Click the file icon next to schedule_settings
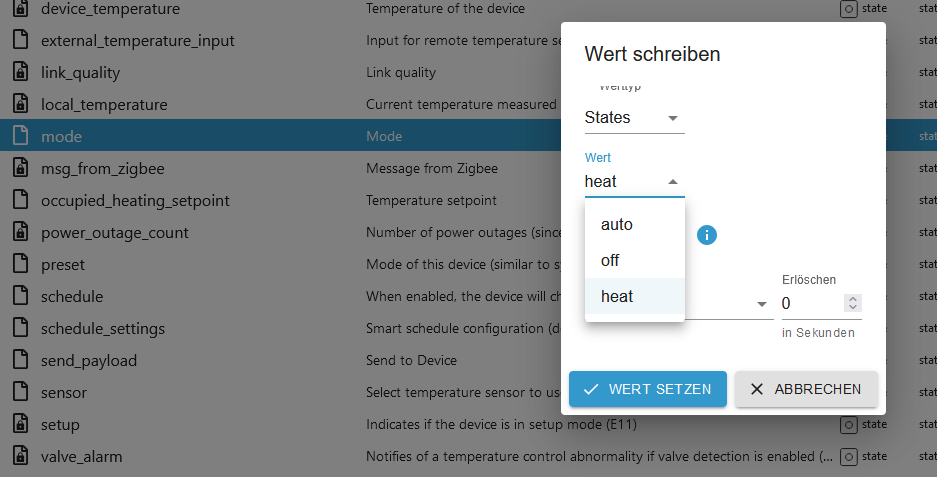Screen dimensions: 937x477 (x=20, y=328)
